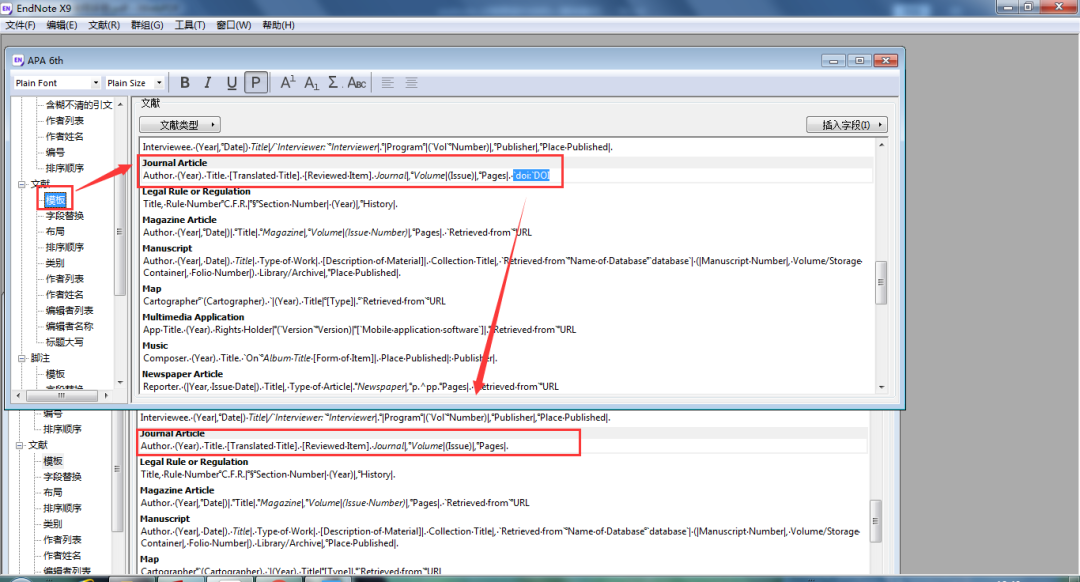Toggle Bold formatting in style editor
Viewport: 1080px width, 582px height.
click(185, 83)
